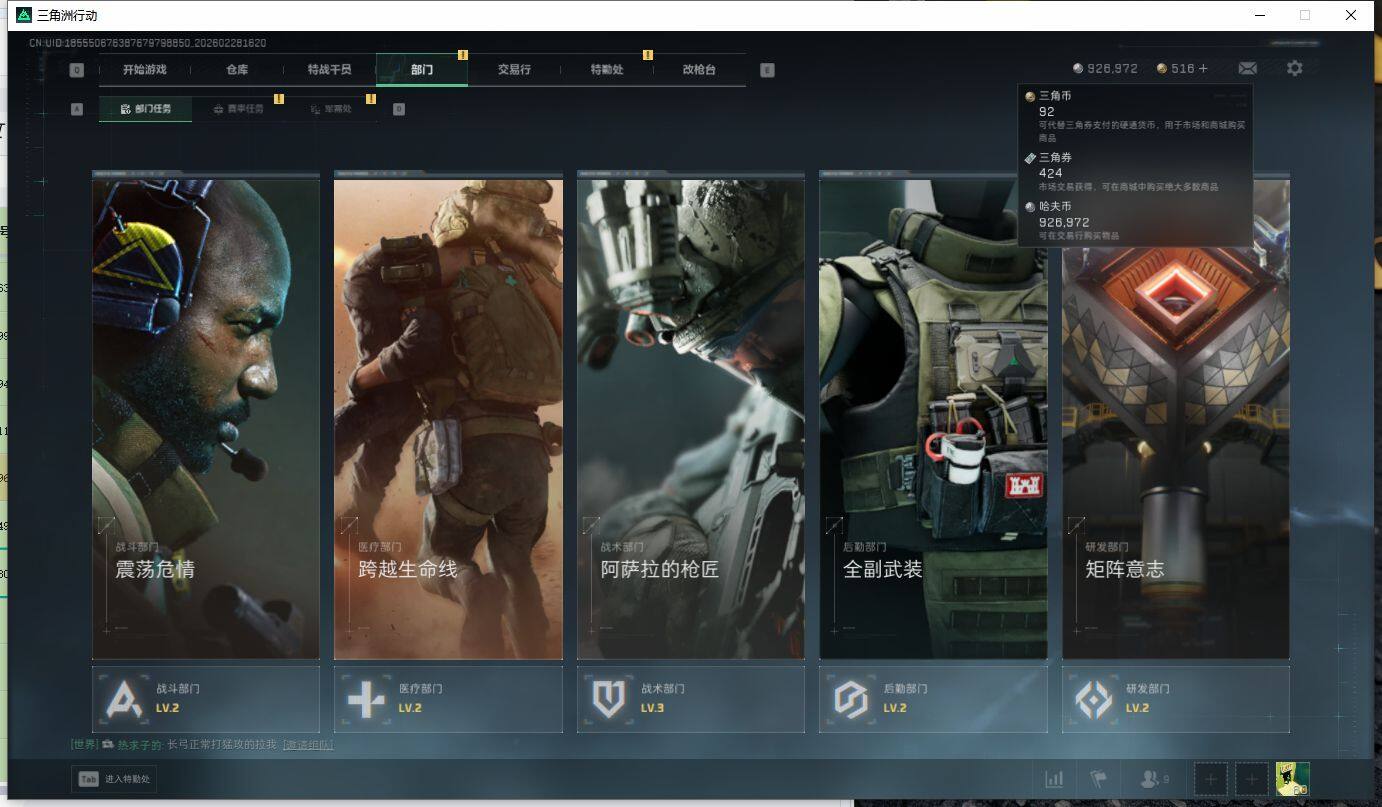The height and width of the screenshot is (807, 1382).
Task: Click the 研发部门 diamond icon
Action: (x=1093, y=699)
